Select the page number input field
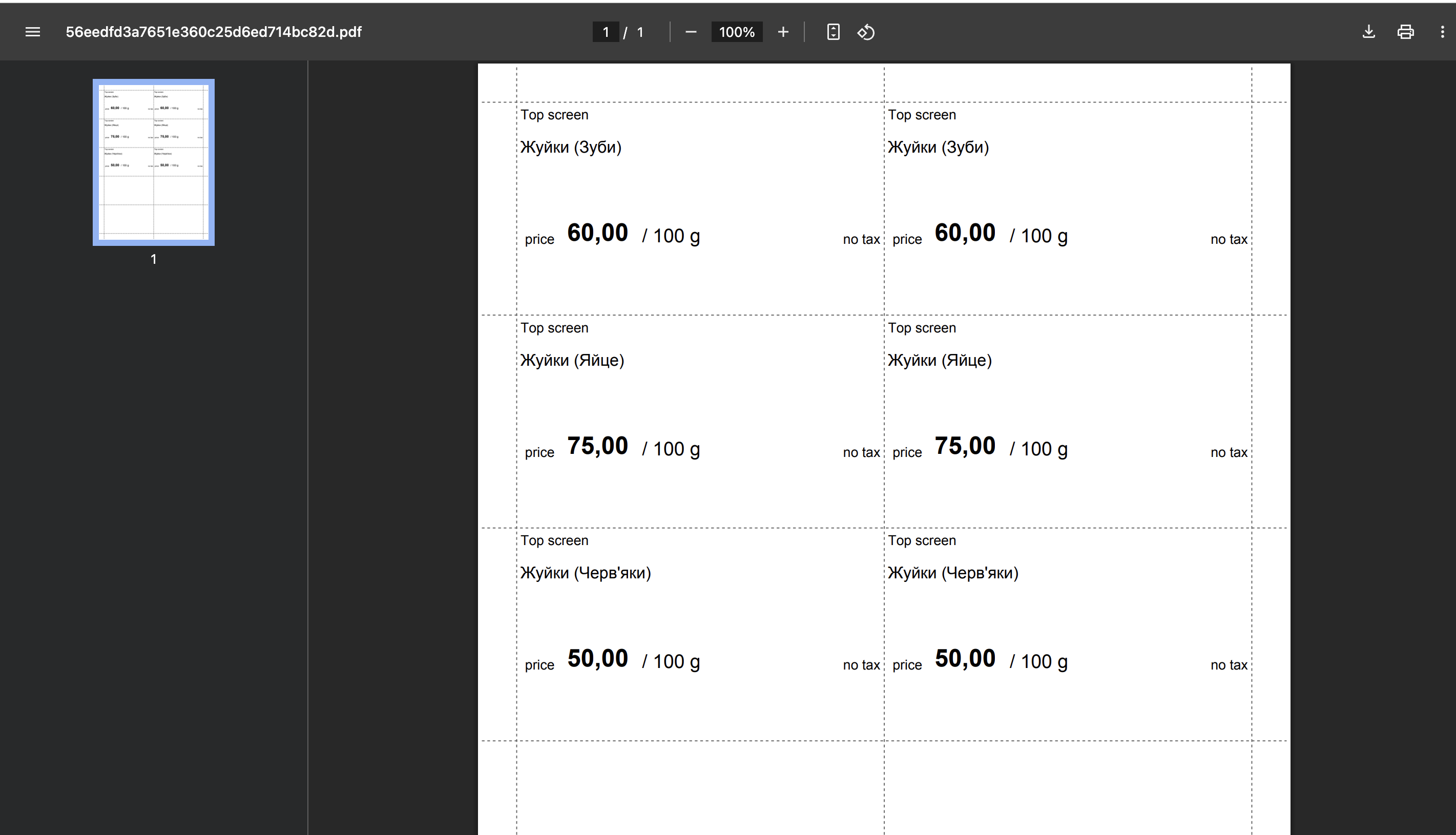Screen dimensions: 1456x835 [x=605, y=32]
